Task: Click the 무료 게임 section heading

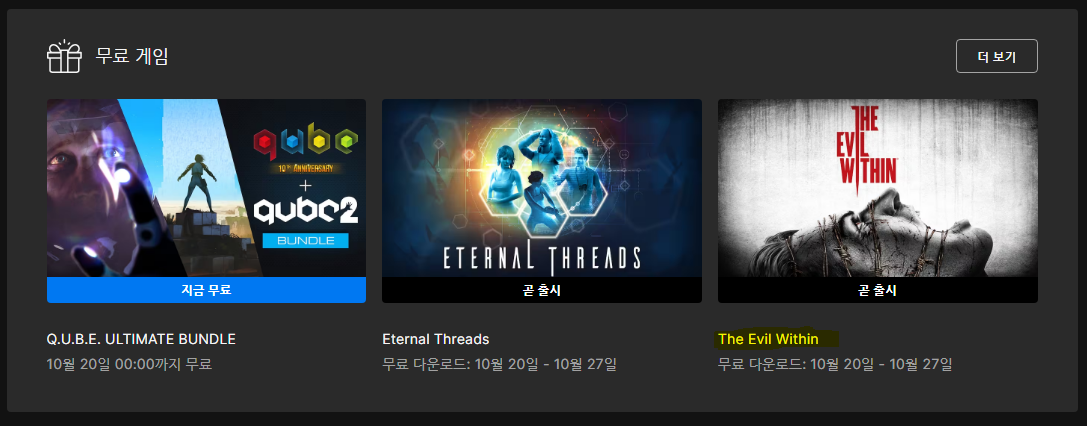Action: 132,56
